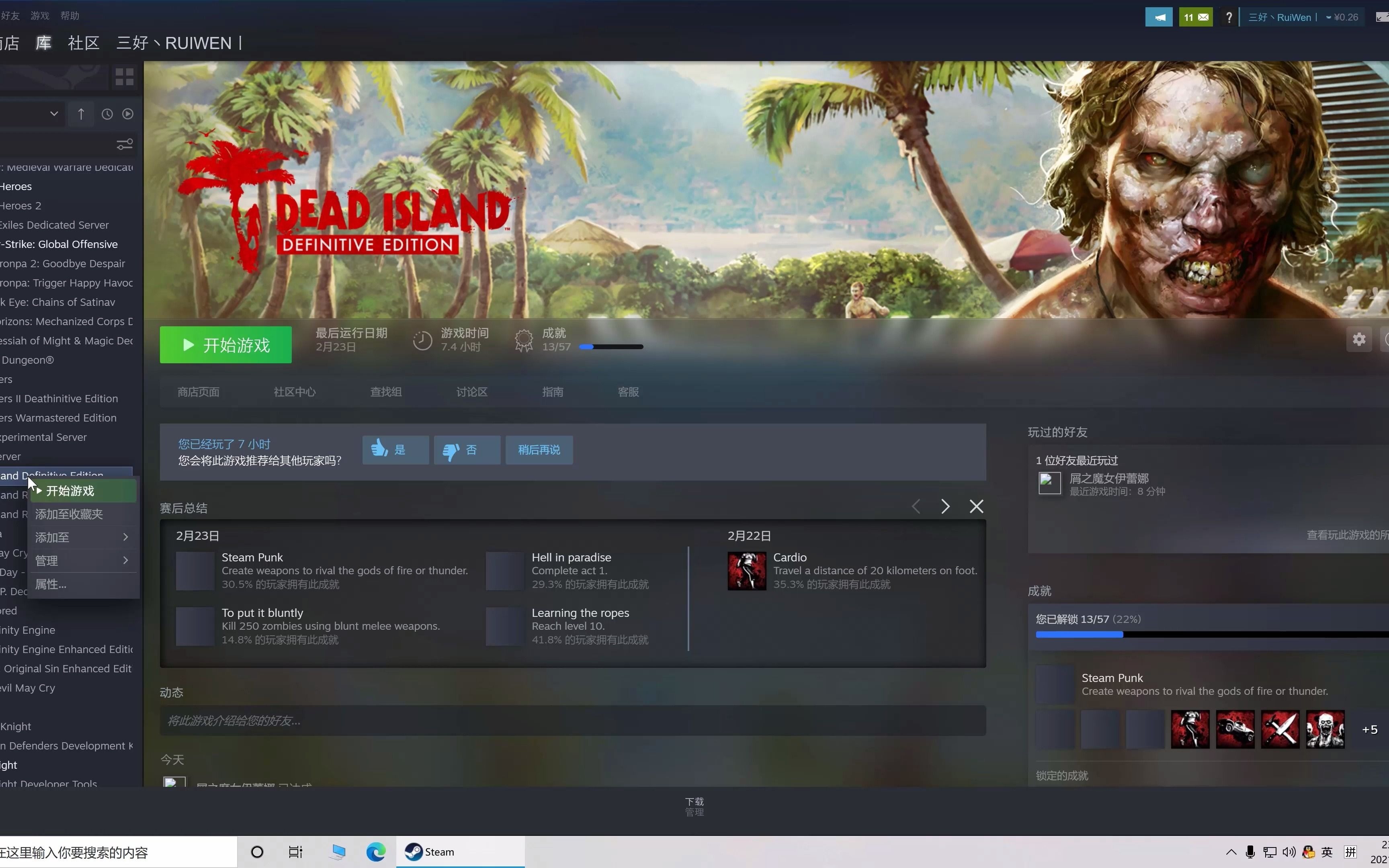Click the ready-to-play circle icon
Image resolution: width=1389 pixels, height=868 pixels.
point(128,114)
